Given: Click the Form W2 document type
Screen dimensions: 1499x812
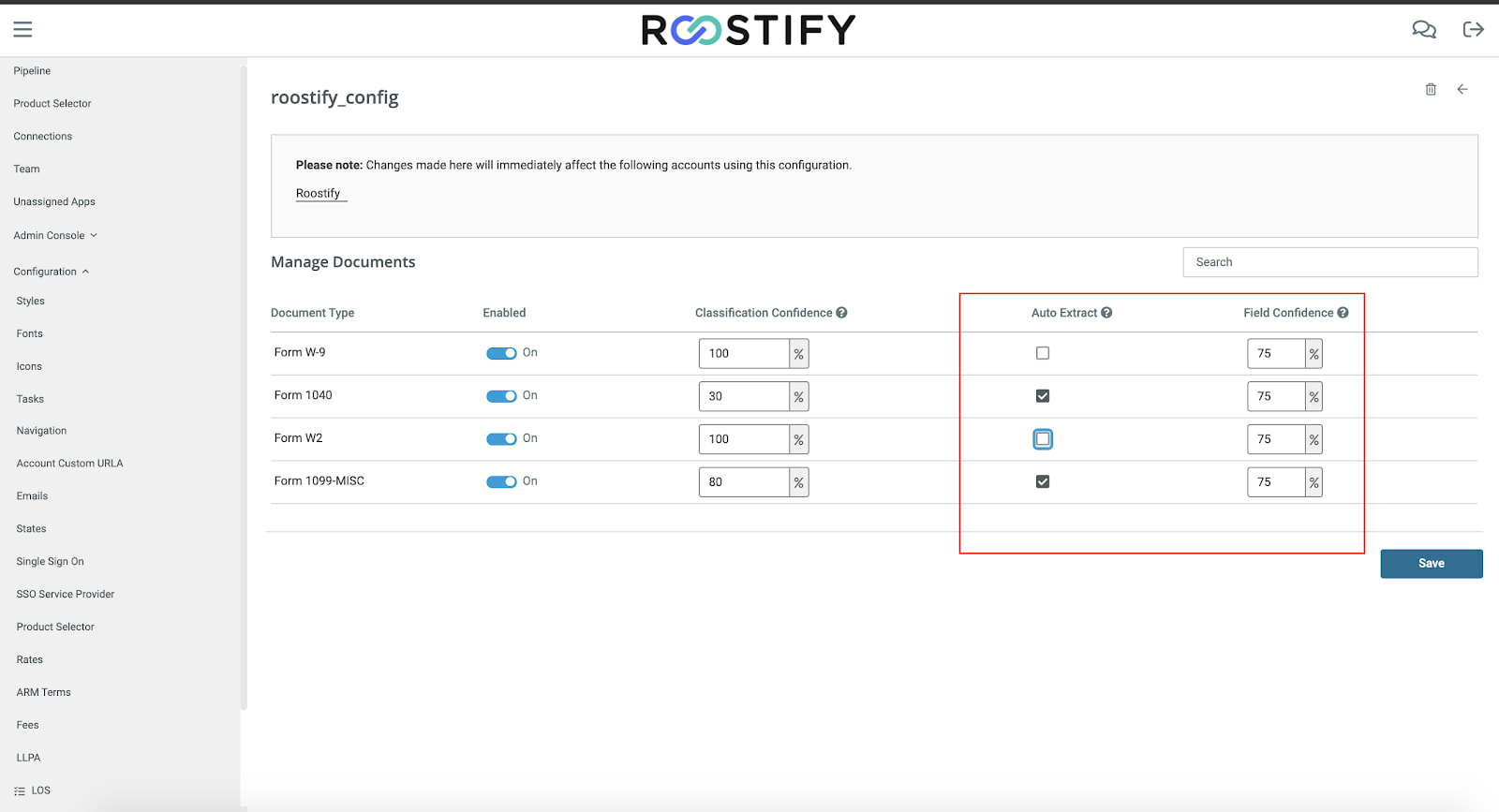Looking at the screenshot, I should point(299,439).
